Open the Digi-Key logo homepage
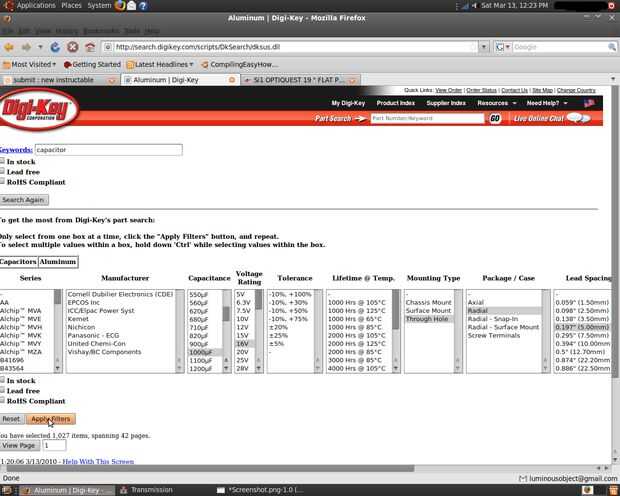Image resolution: width=620 pixels, height=496 pixels. (38, 109)
